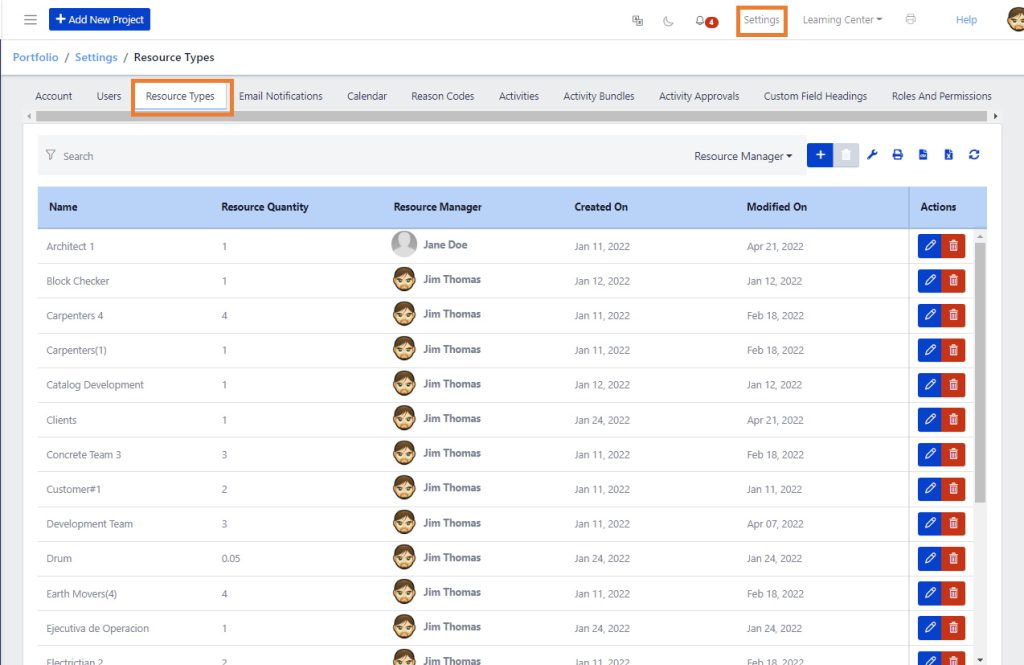Open Roles And Permissions tab

(941, 96)
